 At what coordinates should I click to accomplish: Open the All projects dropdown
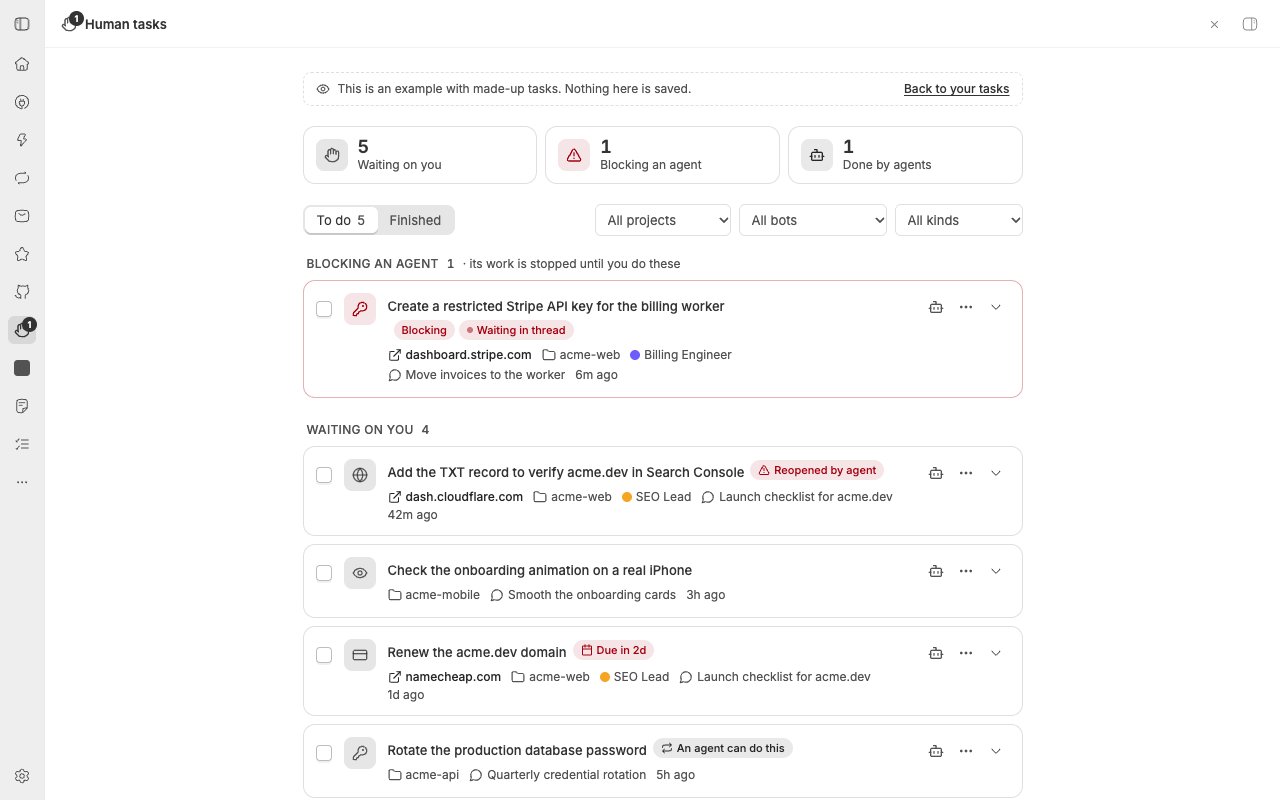663,220
